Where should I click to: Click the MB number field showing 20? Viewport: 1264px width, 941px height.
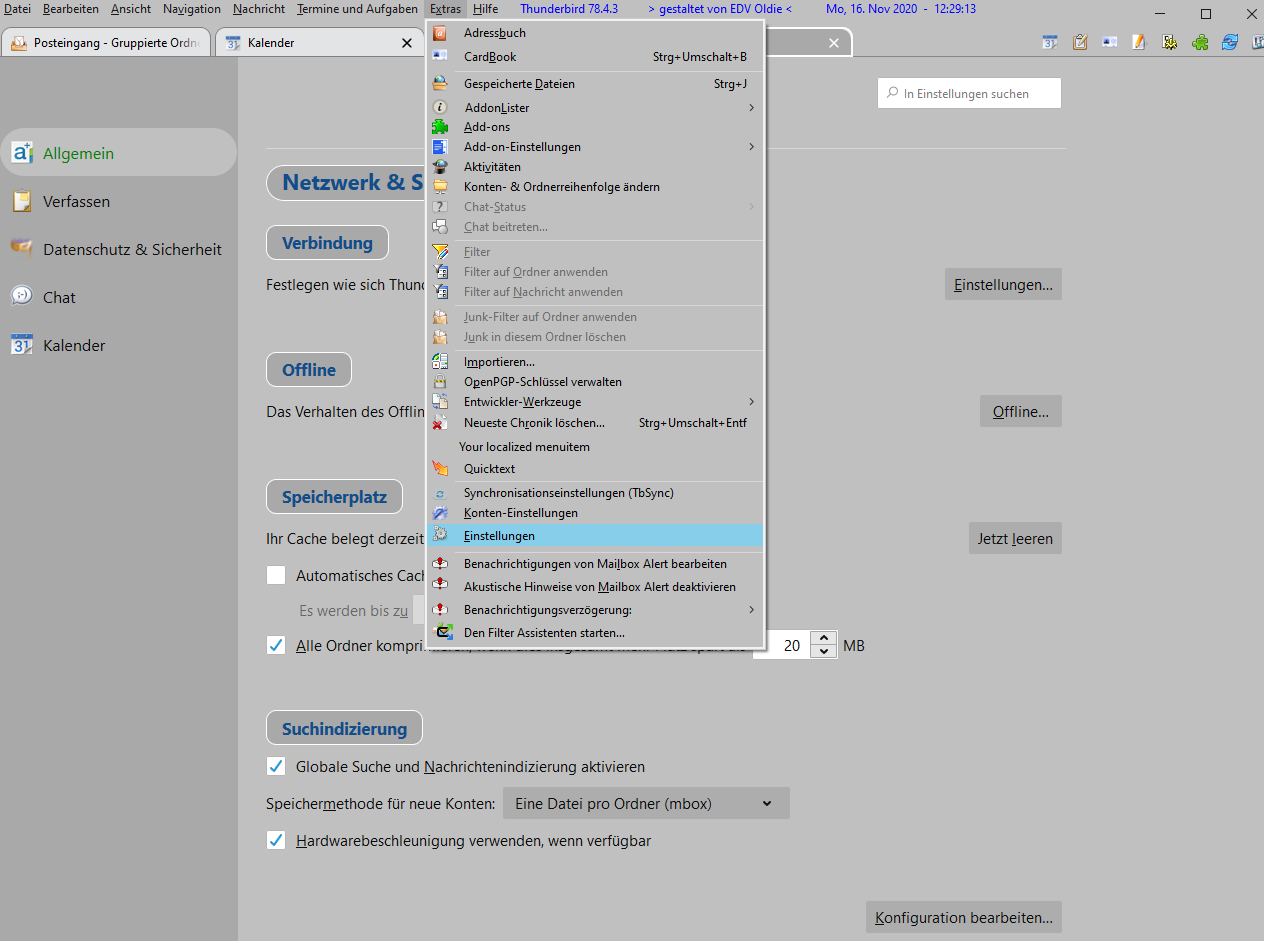[x=782, y=646]
